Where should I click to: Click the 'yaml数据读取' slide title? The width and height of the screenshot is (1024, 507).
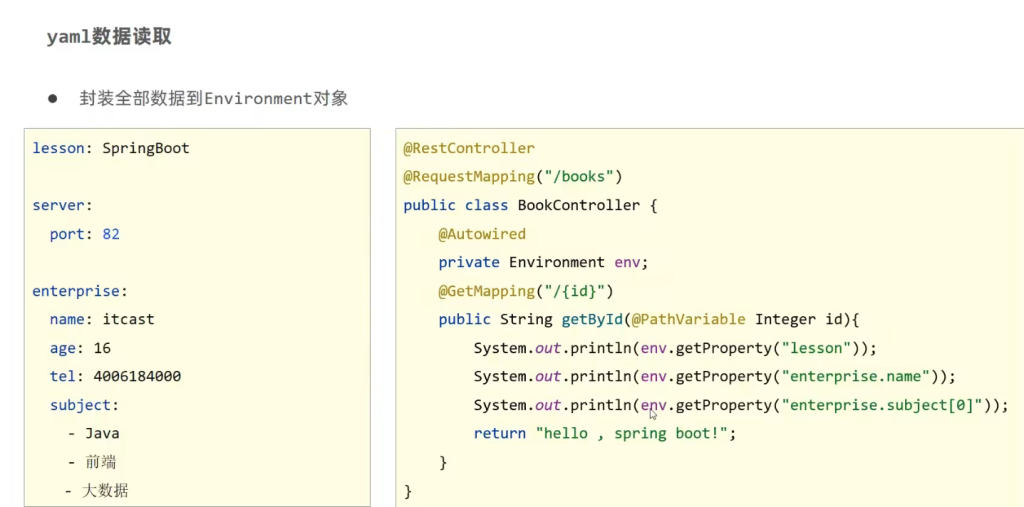(x=109, y=37)
